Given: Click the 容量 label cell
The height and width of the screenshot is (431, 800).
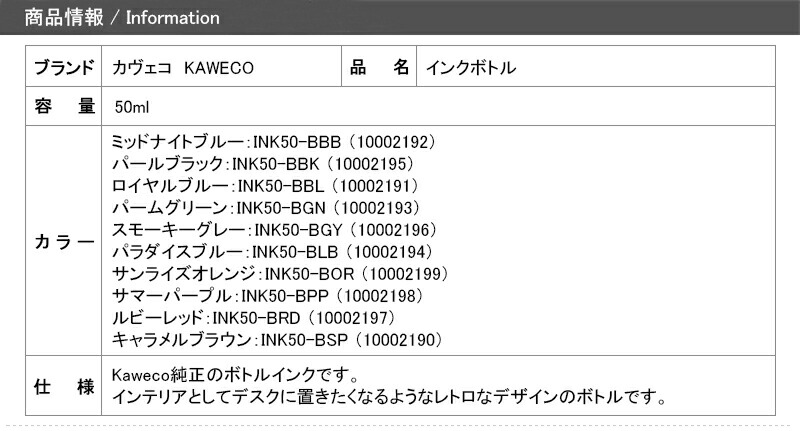Looking at the screenshot, I should [64, 106].
